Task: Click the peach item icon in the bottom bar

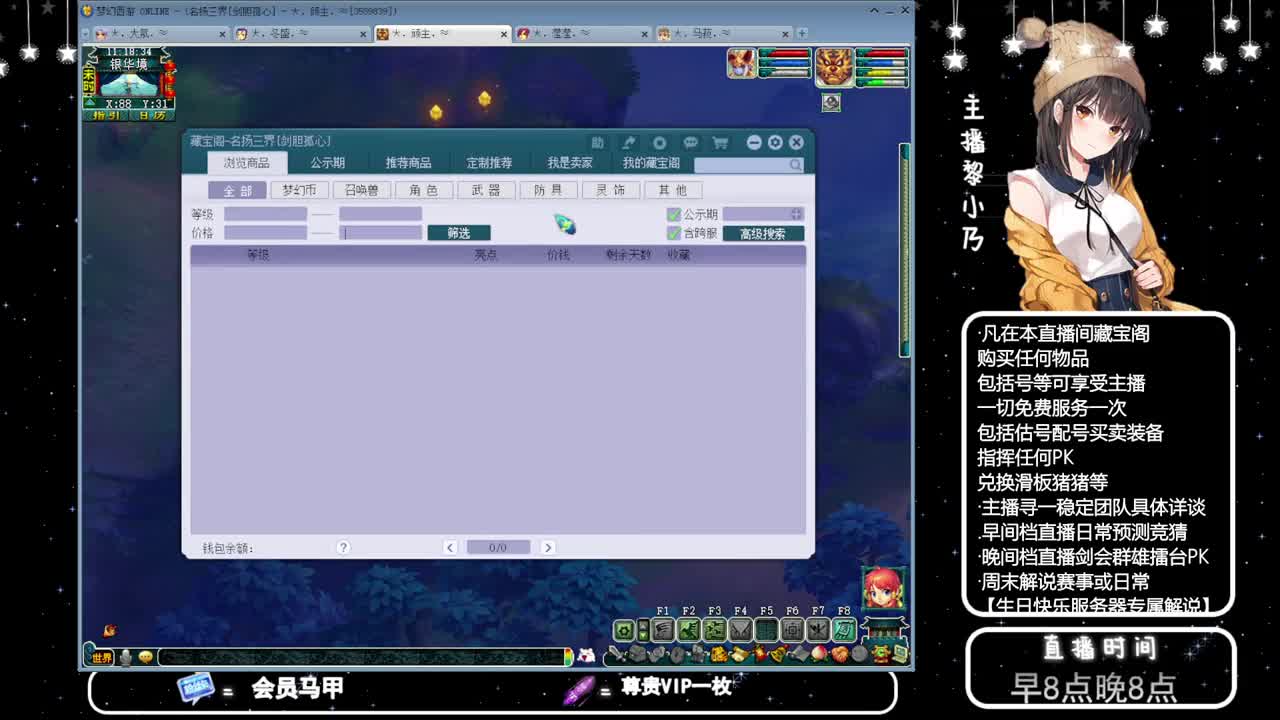Action: coord(819,653)
